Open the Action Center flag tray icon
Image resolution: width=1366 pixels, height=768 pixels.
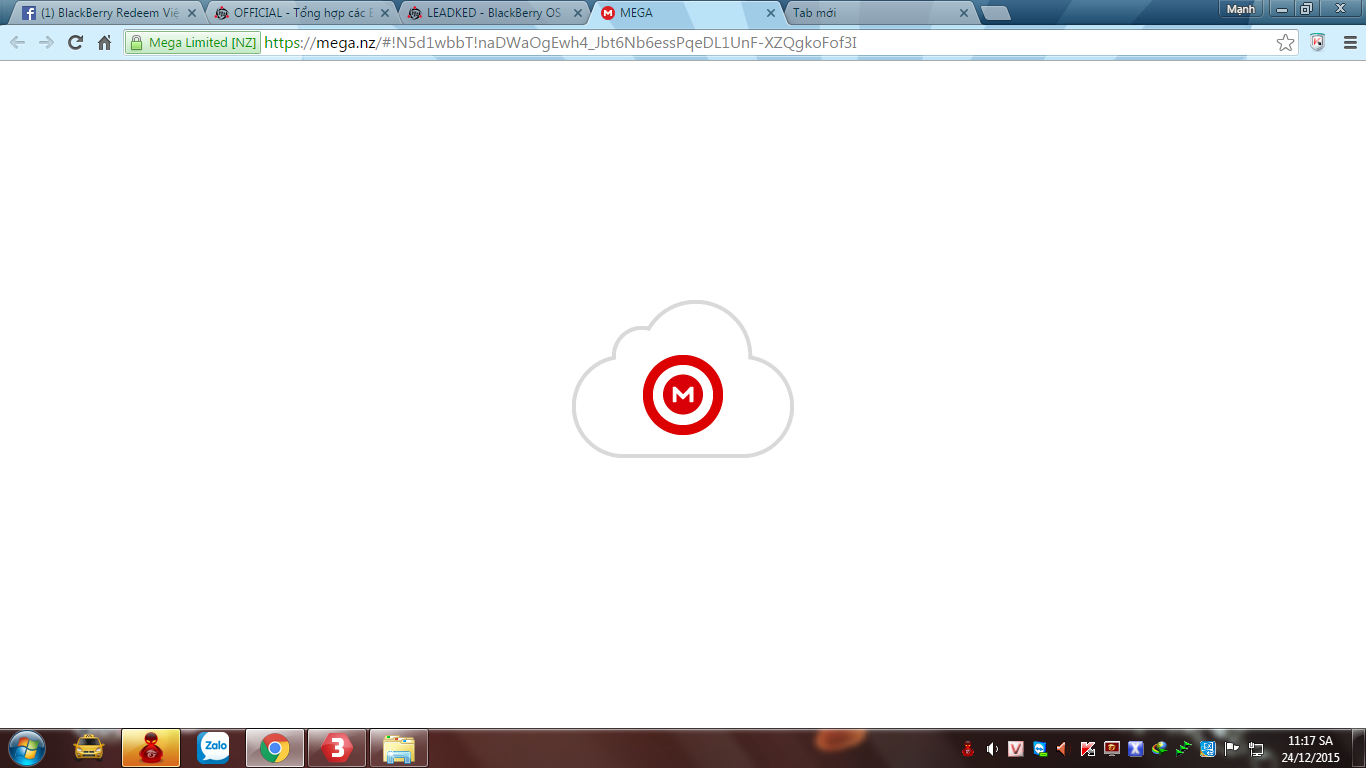tap(1232, 748)
